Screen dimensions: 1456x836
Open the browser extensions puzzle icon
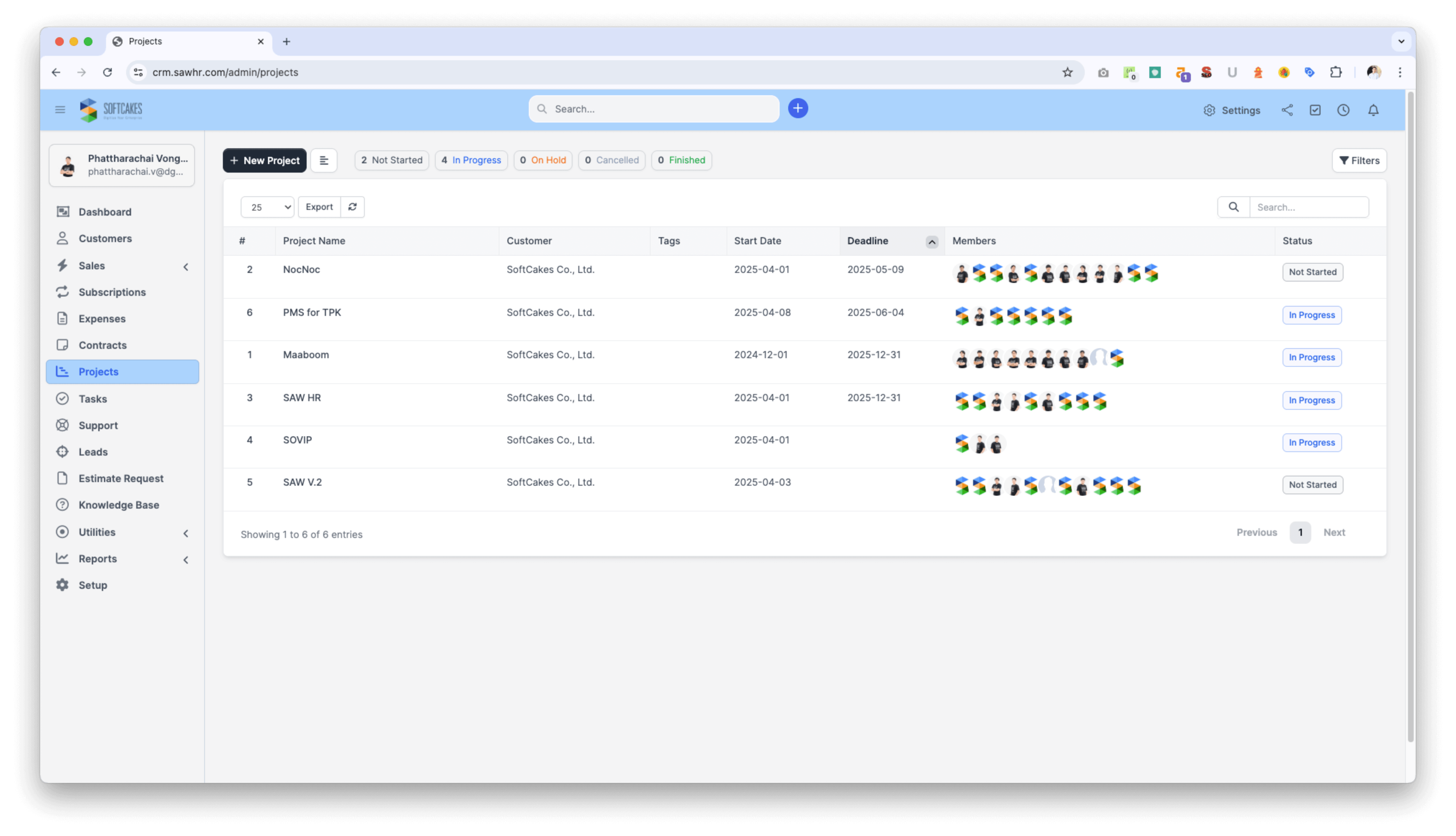coord(1335,72)
